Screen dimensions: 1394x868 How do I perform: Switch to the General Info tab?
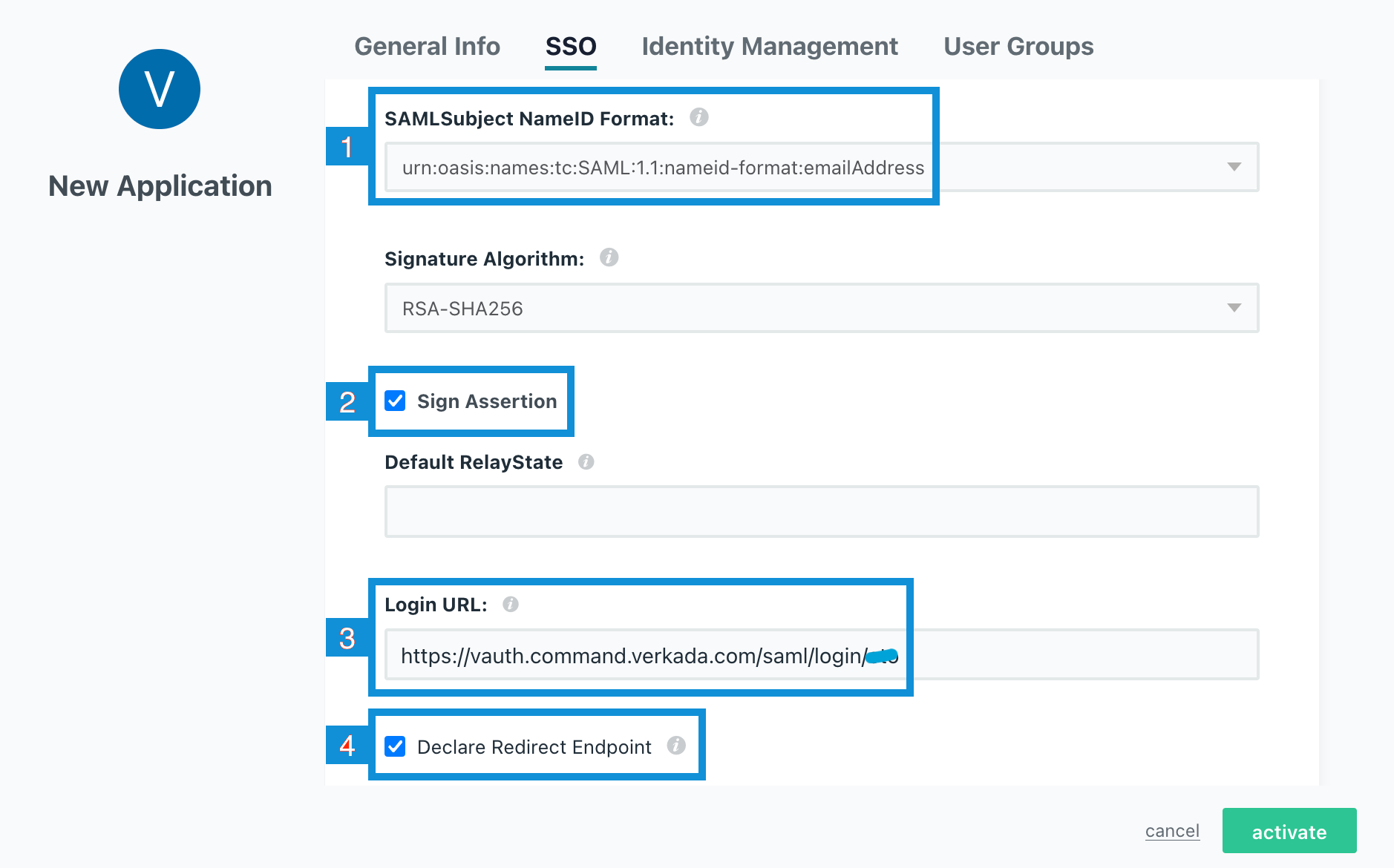(427, 47)
